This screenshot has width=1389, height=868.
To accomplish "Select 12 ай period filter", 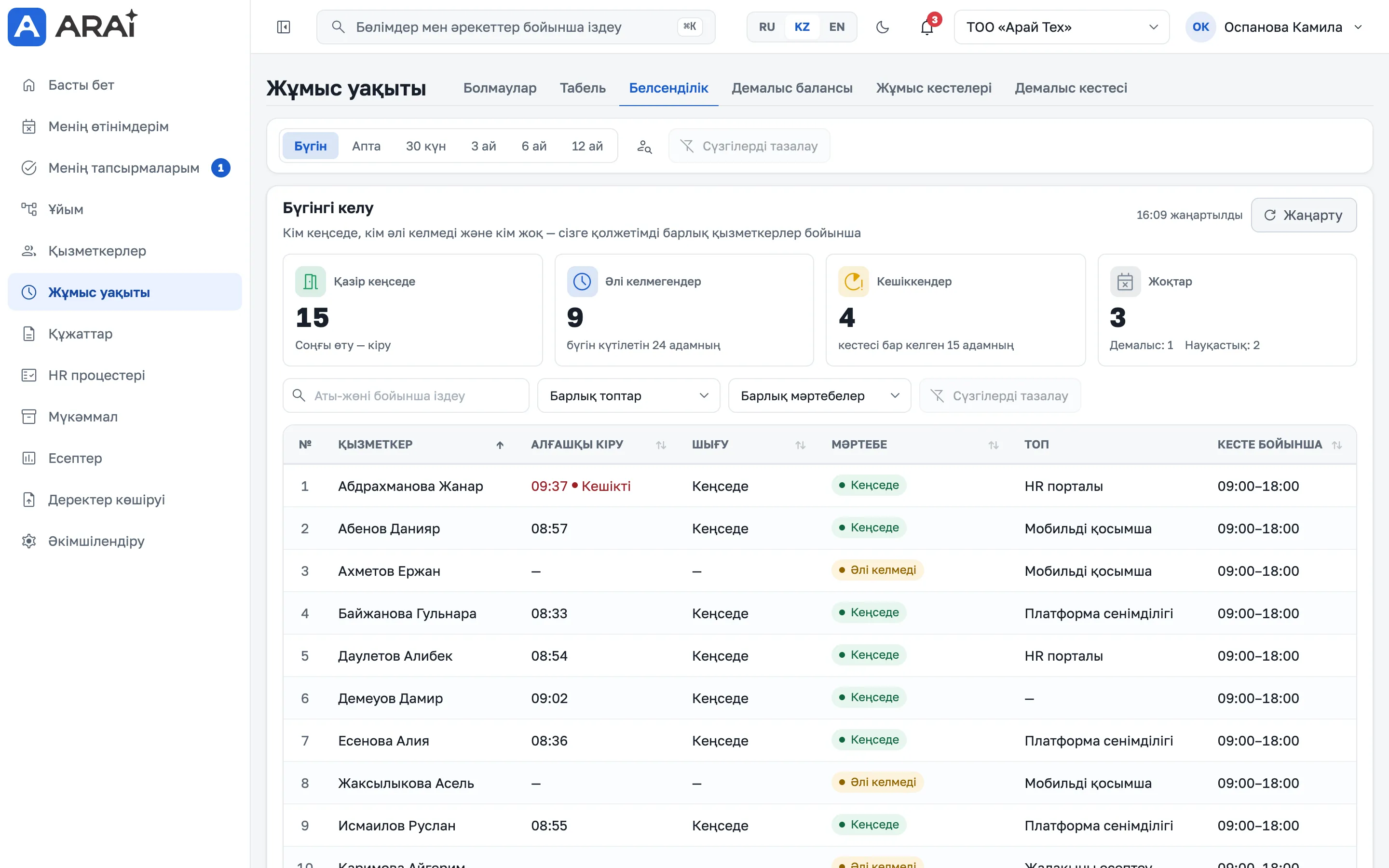I will [x=587, y=147].
